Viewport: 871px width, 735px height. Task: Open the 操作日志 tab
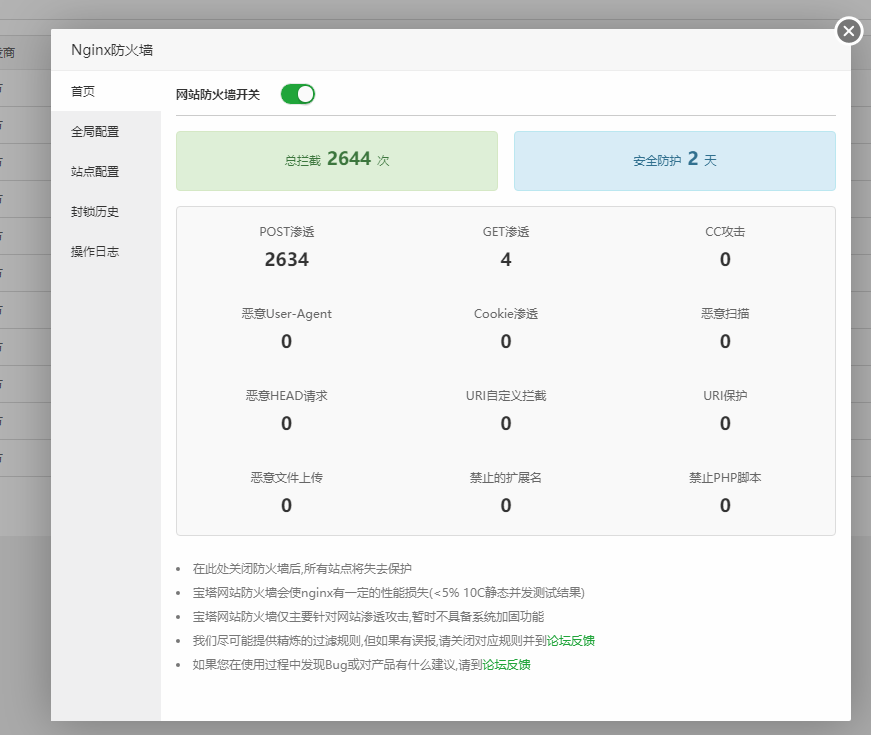pos(106,252)
